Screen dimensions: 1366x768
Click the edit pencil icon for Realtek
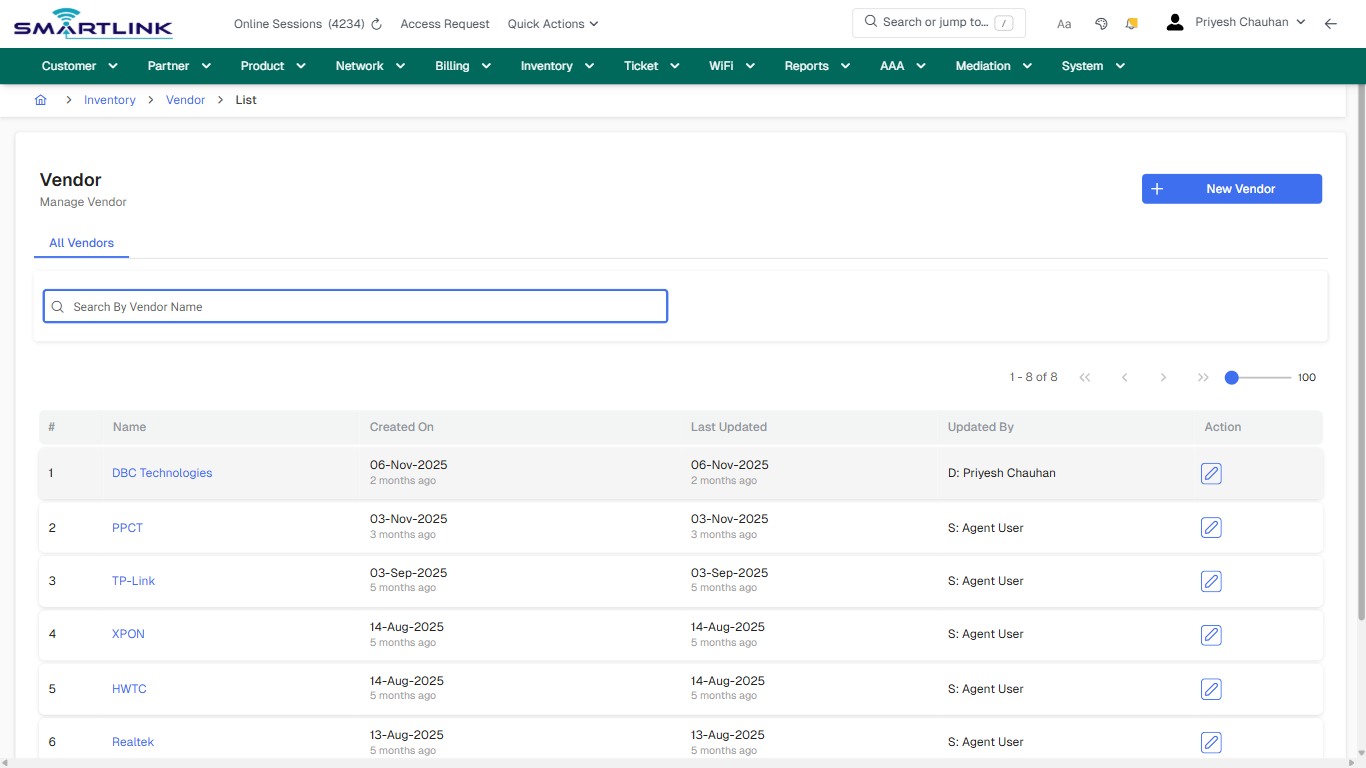(x=1211, y=742)
